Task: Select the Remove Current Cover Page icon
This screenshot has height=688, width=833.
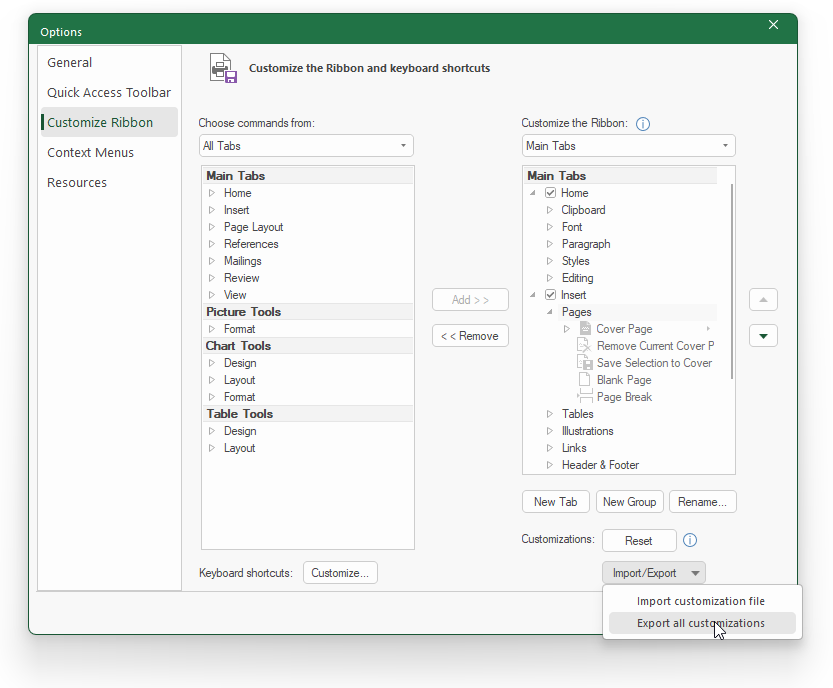Action: (x=584, y=345)
